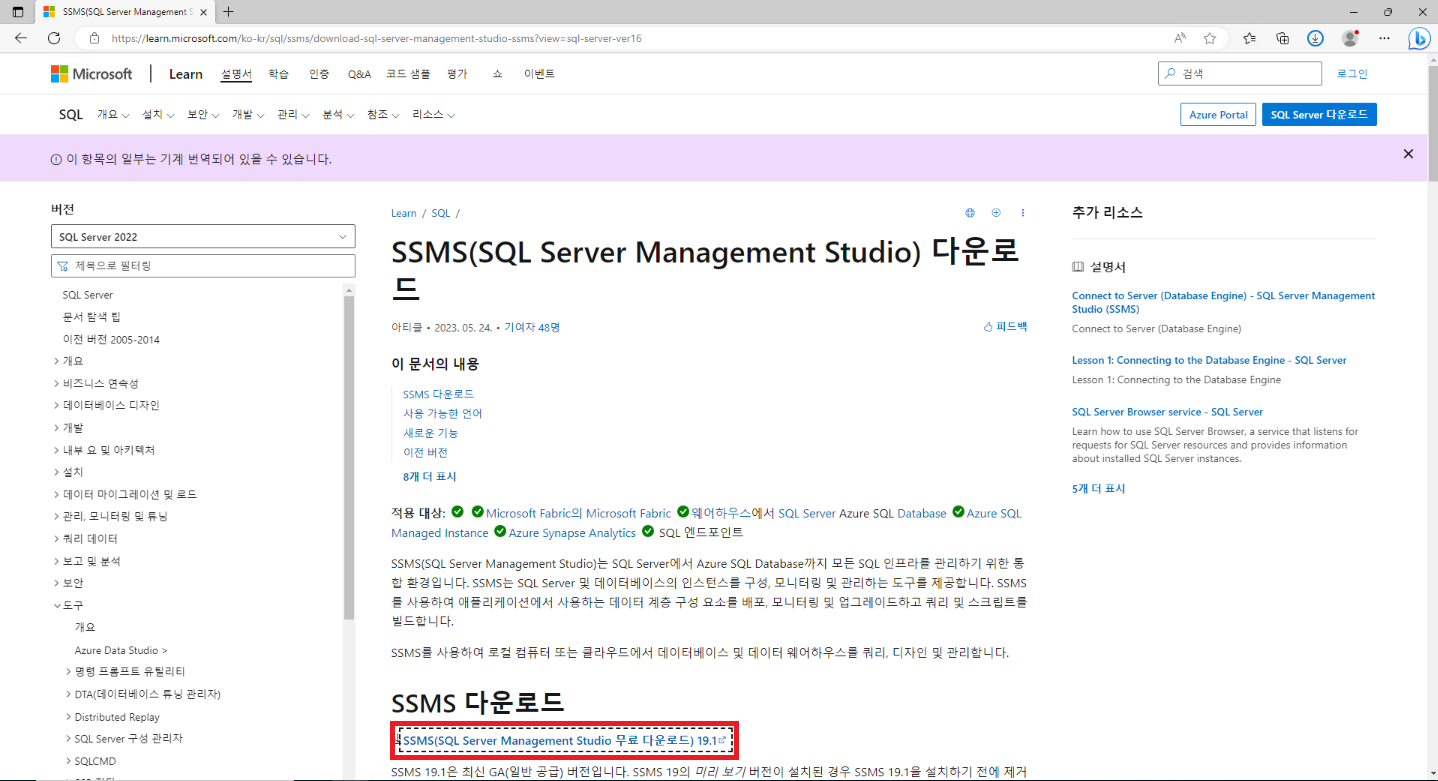Viewport: 1438px width, 781px height.
Task: Click the add to collection plus icon
Action: point(996,213)
